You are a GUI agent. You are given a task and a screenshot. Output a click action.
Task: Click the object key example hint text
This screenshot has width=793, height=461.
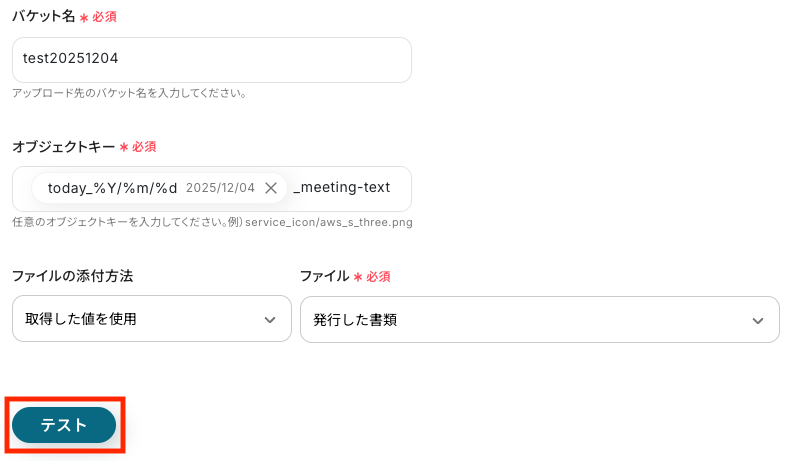tap(212, 222)
